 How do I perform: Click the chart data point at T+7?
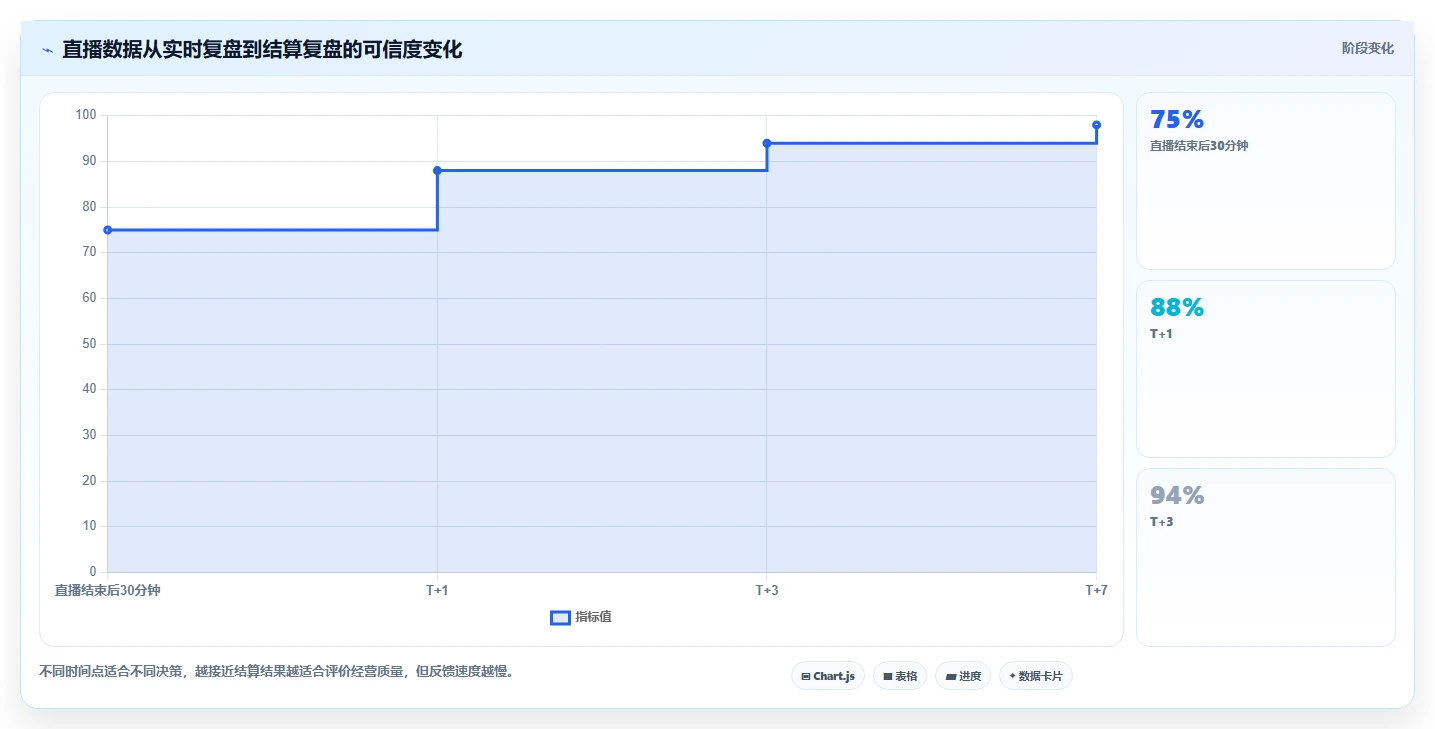pyautogui.click(x=1097, y=125)
